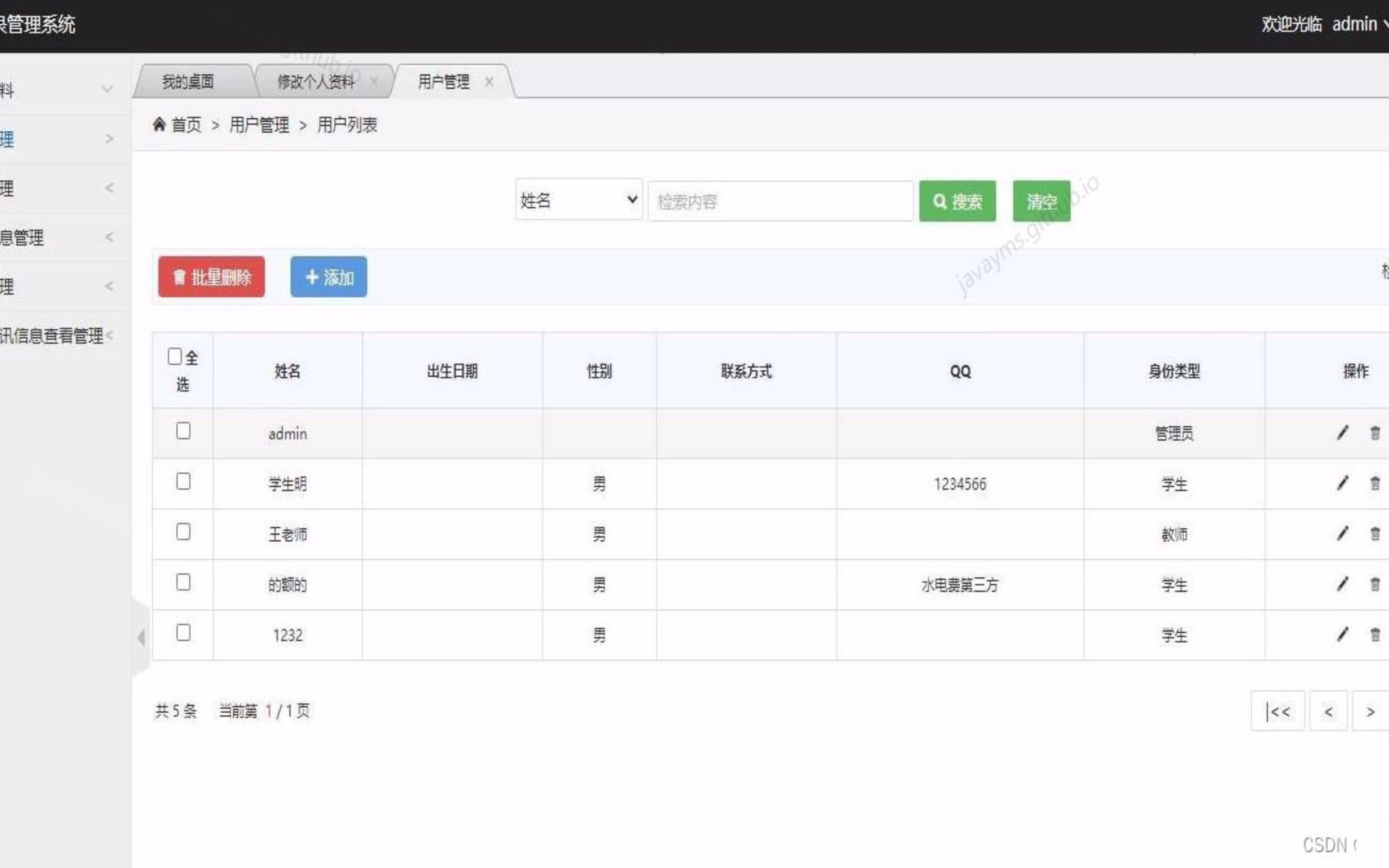1389x868 pixels.
Task: Click inside the 检索内容 search input
Action: coord(779,201)
